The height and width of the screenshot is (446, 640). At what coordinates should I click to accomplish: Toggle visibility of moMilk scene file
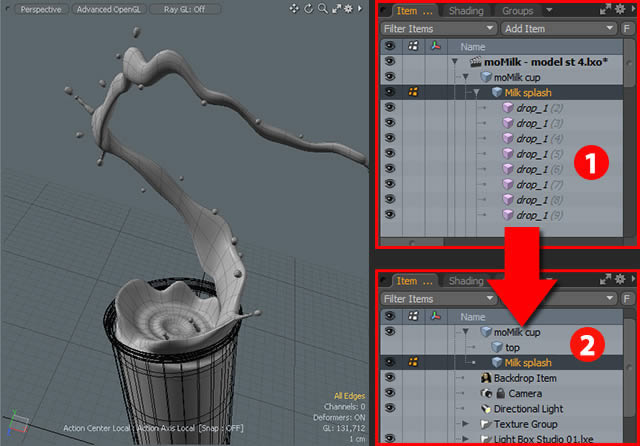(390, 61)
